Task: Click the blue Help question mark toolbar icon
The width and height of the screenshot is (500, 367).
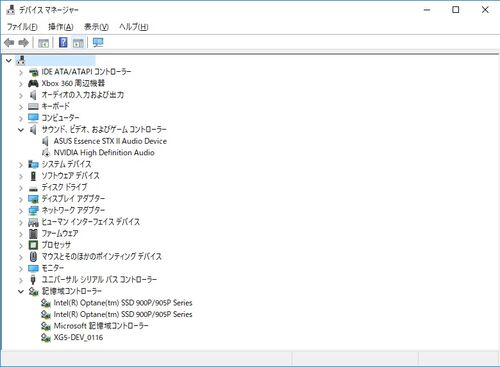Action: click(x=63, y=42)
